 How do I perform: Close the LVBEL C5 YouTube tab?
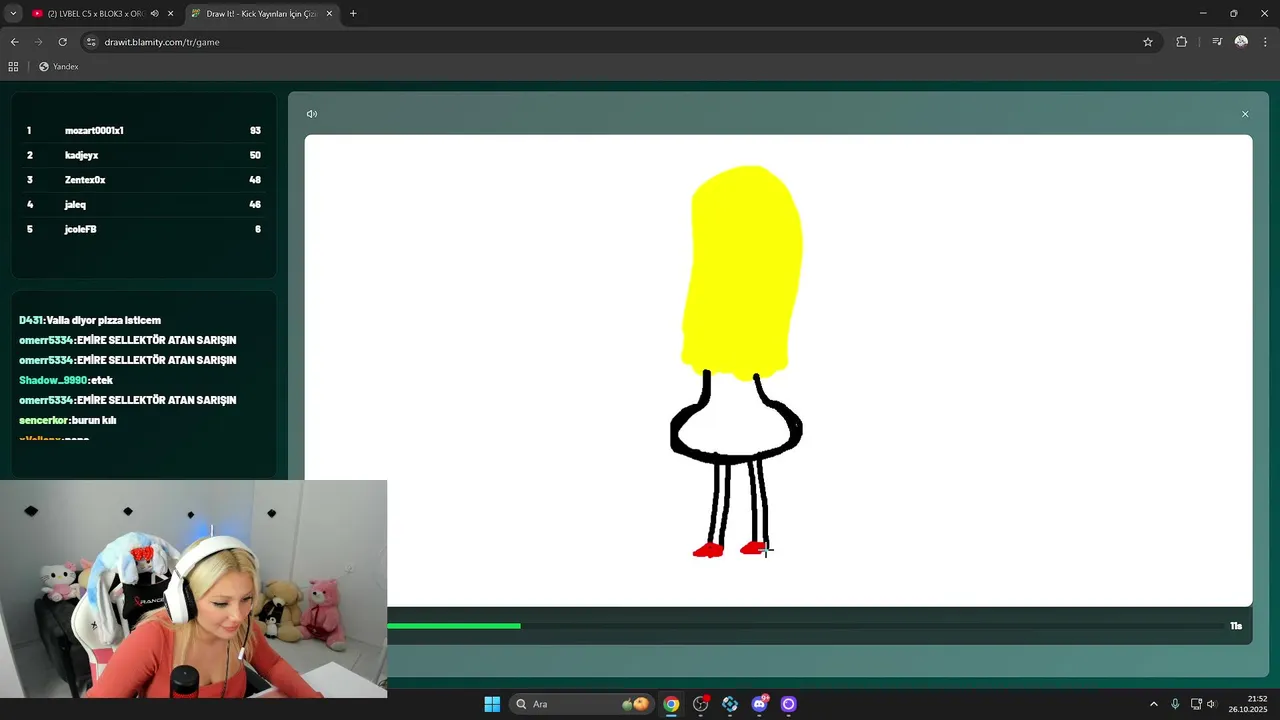click(x=170, y=14)
